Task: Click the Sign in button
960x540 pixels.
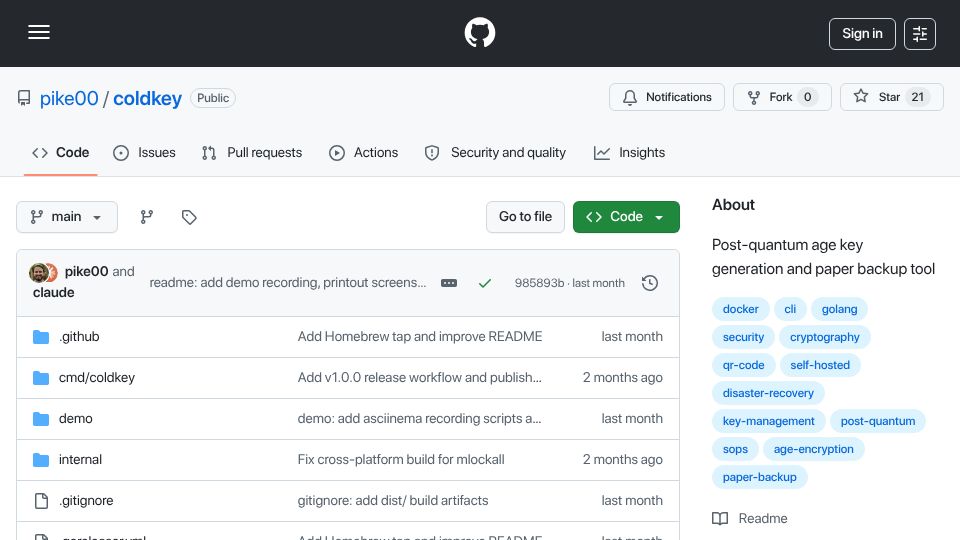Action: click(862, 34)
